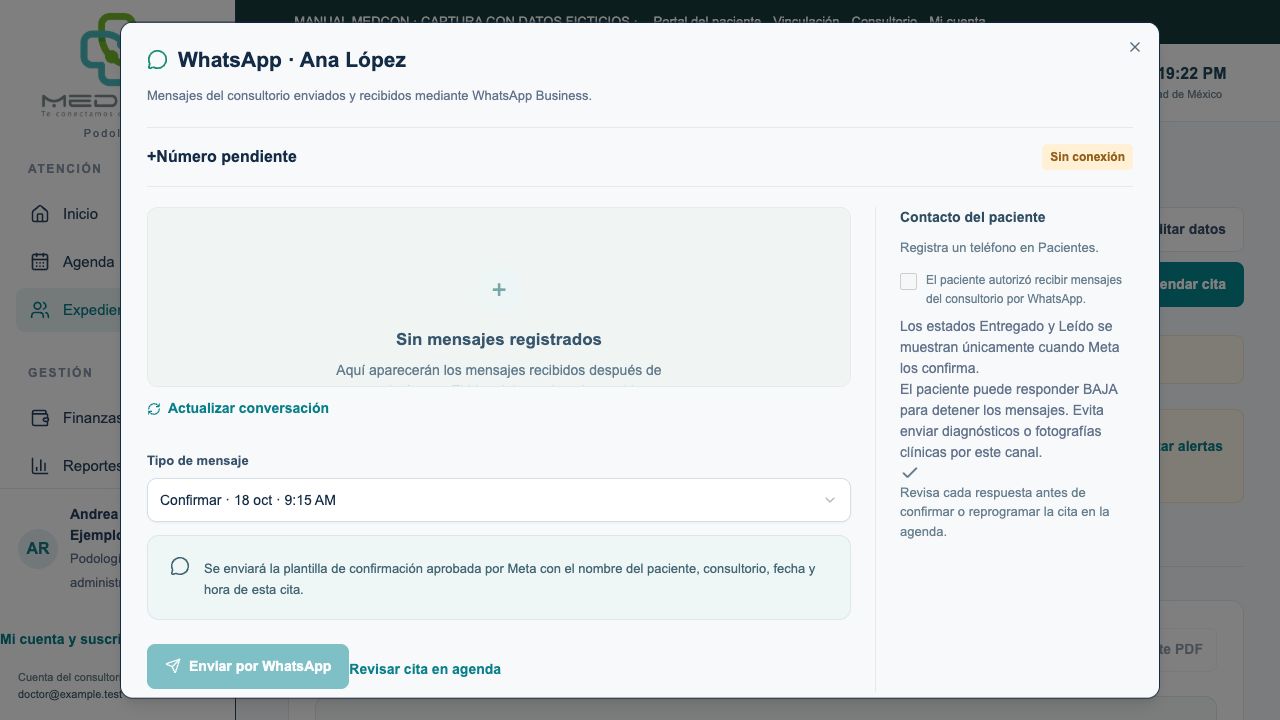Open Agenda via the calendar icon in sidebar
The width and height of the screenshot is (1280, 720).
click(40, 262)
